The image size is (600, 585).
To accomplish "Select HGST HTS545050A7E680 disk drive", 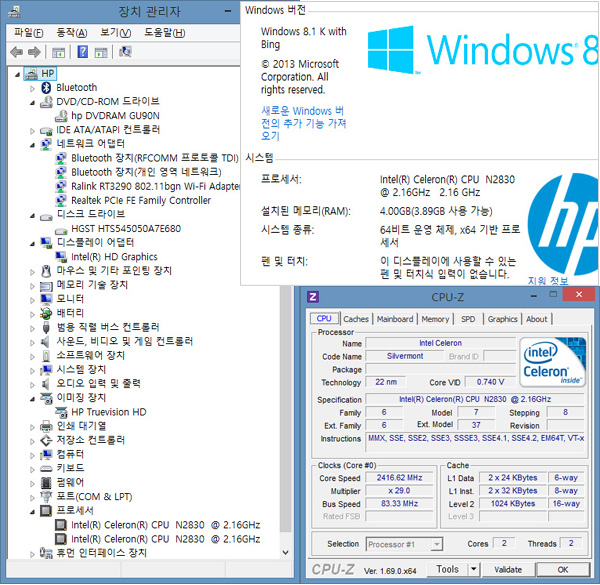I will 126,229.
